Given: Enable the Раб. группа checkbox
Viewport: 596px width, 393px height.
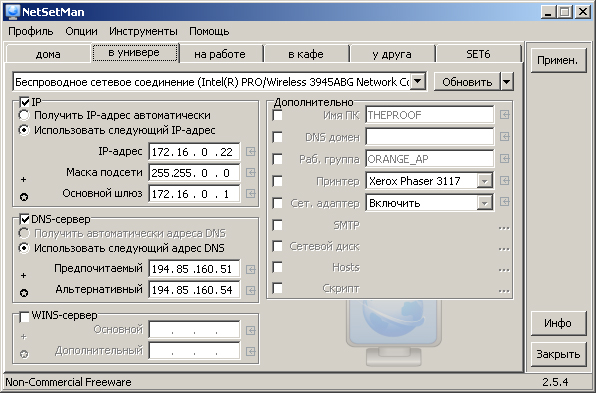Looking at the screenshot, I should [x=277, y=159].
